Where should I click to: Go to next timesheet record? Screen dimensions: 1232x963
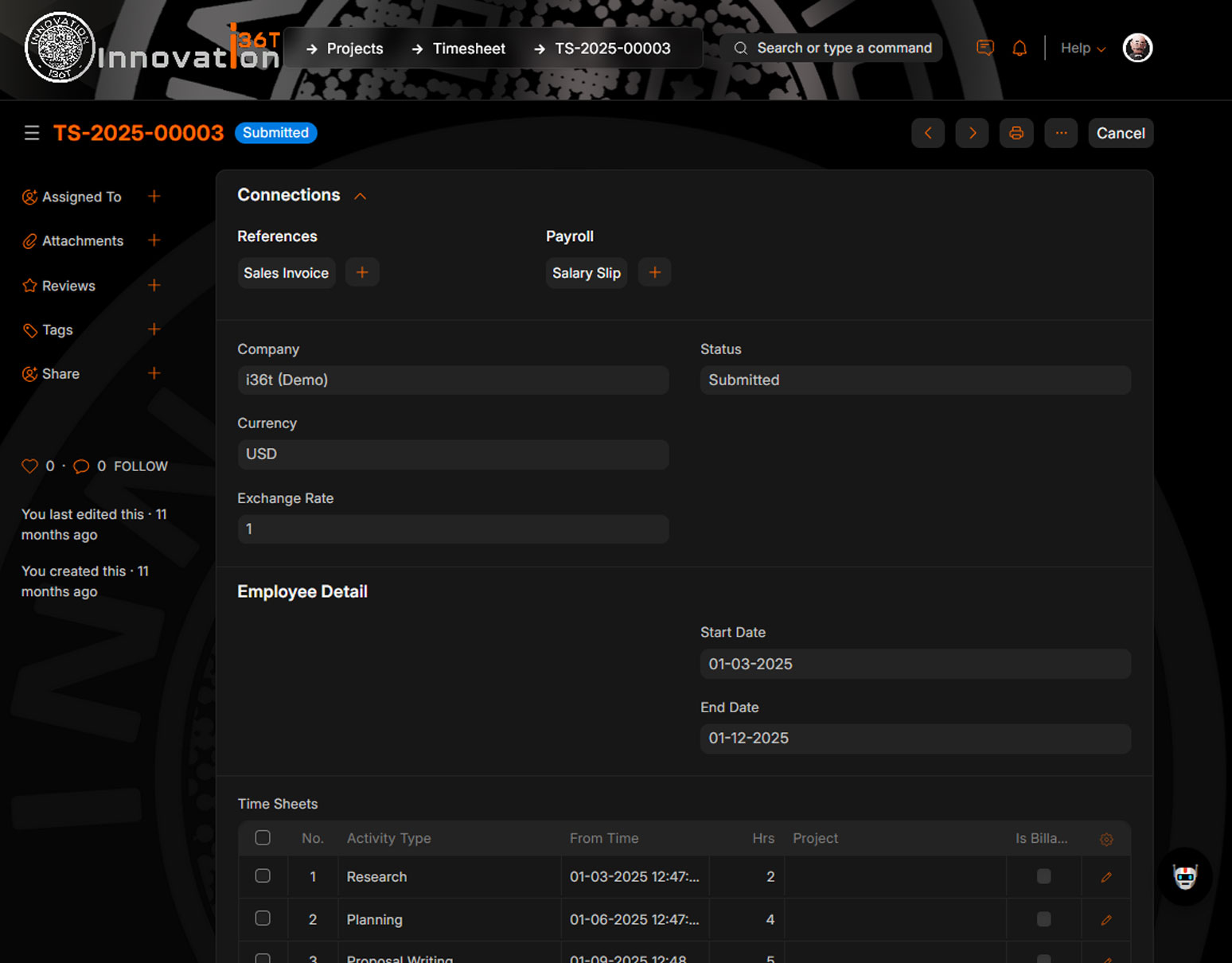coord(972,133)
